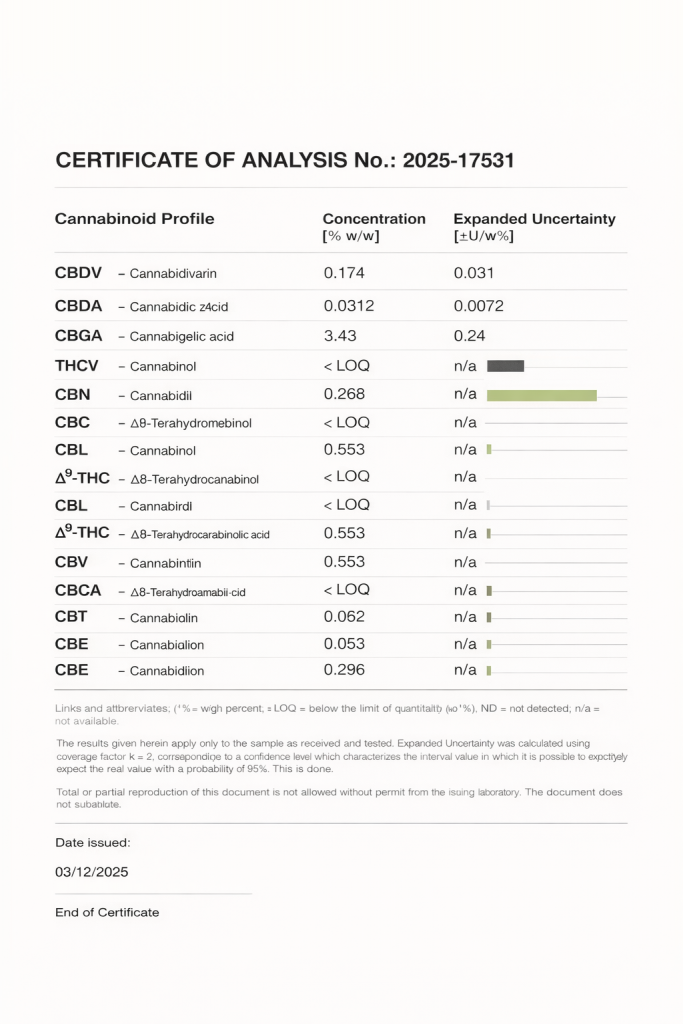Click the CBCA compound abbreviation
683x1024 pixels.
pyautogui.click(x=78, y=590)
